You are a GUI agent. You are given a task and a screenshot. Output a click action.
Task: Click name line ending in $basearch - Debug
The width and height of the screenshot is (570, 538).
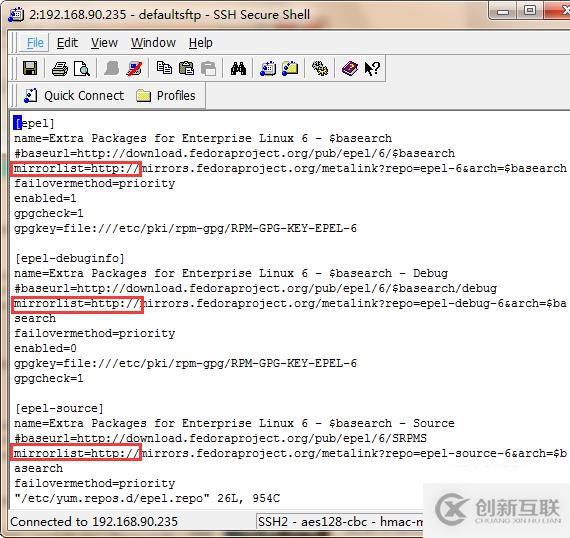point(231,273)
